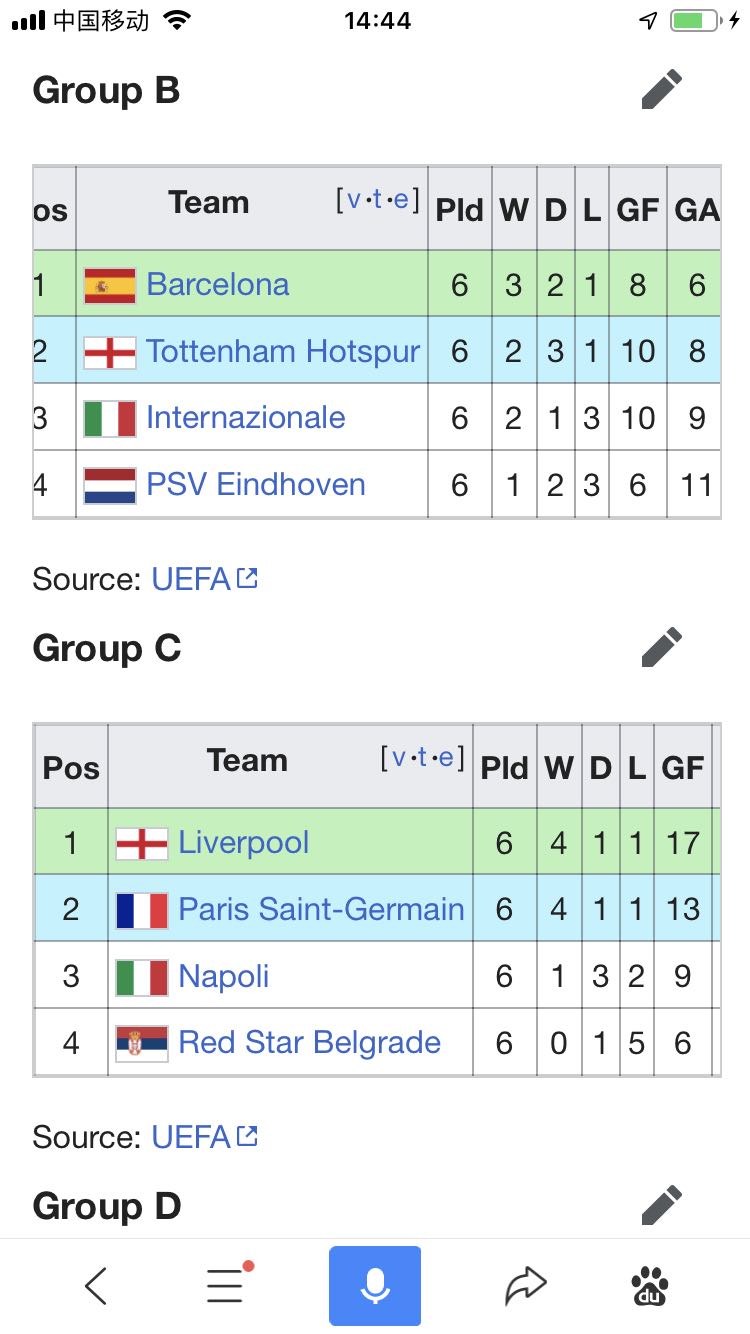Tap the 'e' edit link in Group C table header
The height and width of the screenshot is (1334, 750).
(446, 757)
